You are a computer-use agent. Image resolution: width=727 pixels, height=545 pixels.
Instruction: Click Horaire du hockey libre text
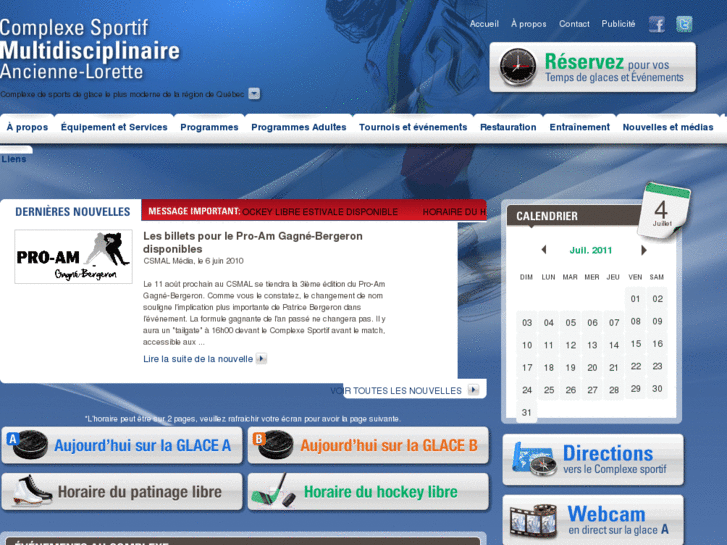(381, 492)
